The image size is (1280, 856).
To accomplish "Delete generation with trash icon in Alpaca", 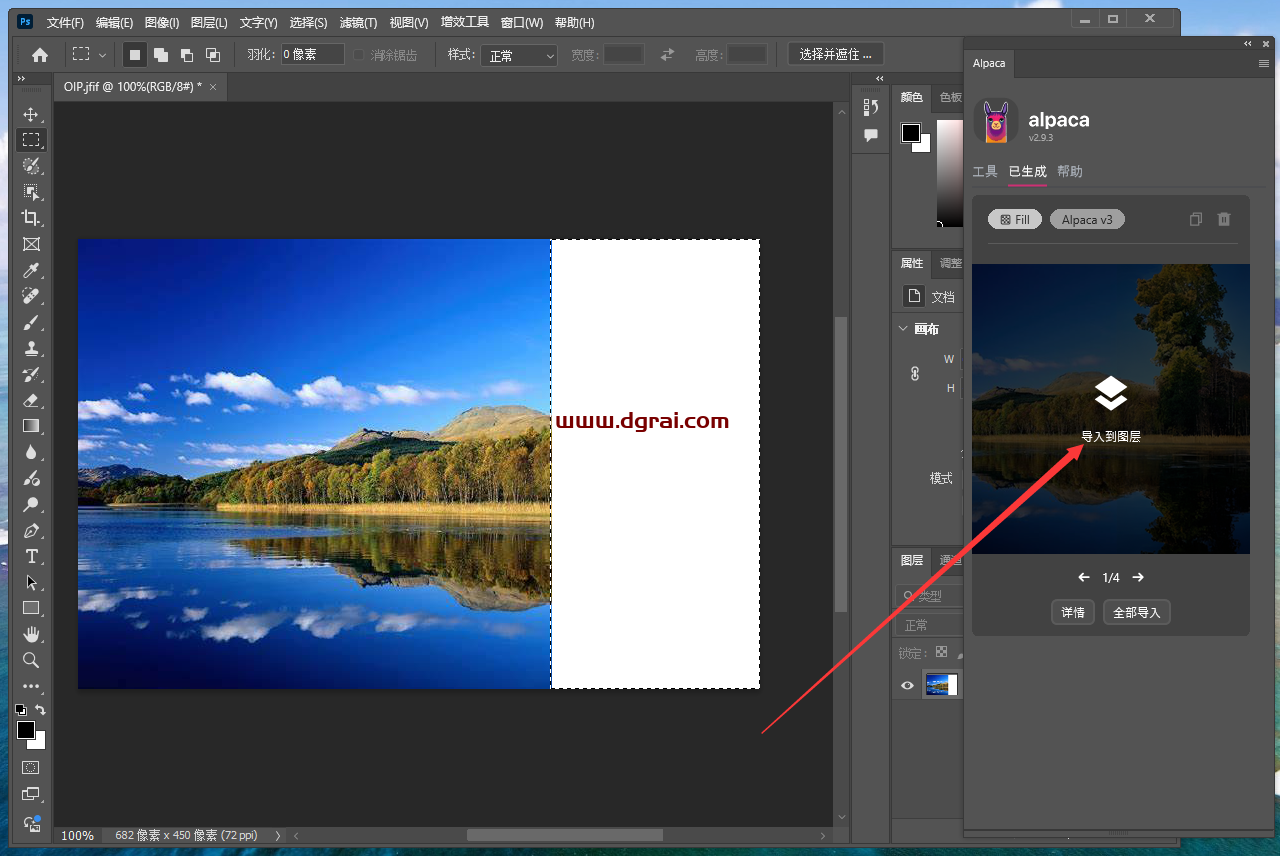I will pyautogui.click(x=1224, y=219).
